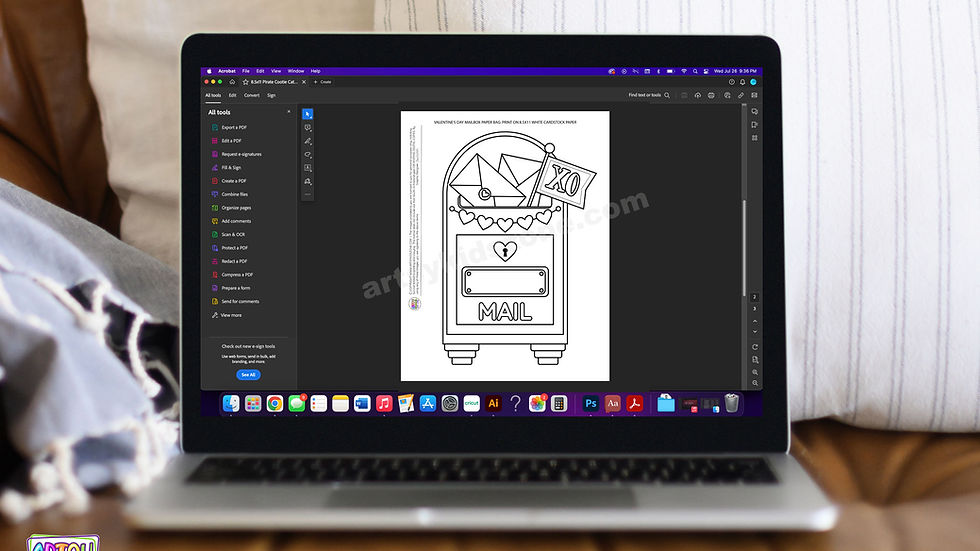Open Chrome from the dock
This screenshot has height=551, width=980.
[274, 404]
